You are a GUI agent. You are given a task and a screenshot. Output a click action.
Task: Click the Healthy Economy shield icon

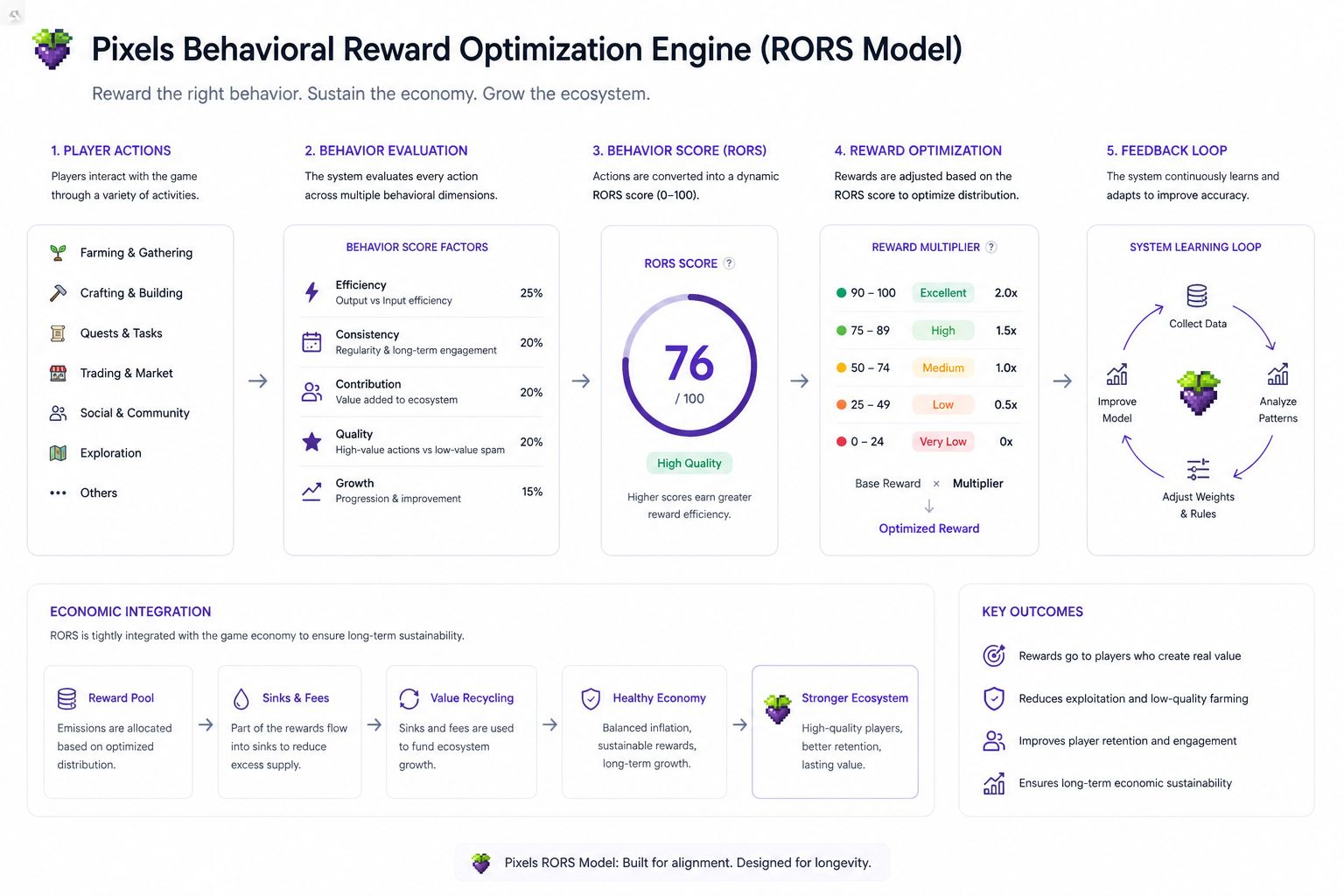click(591, 698)
